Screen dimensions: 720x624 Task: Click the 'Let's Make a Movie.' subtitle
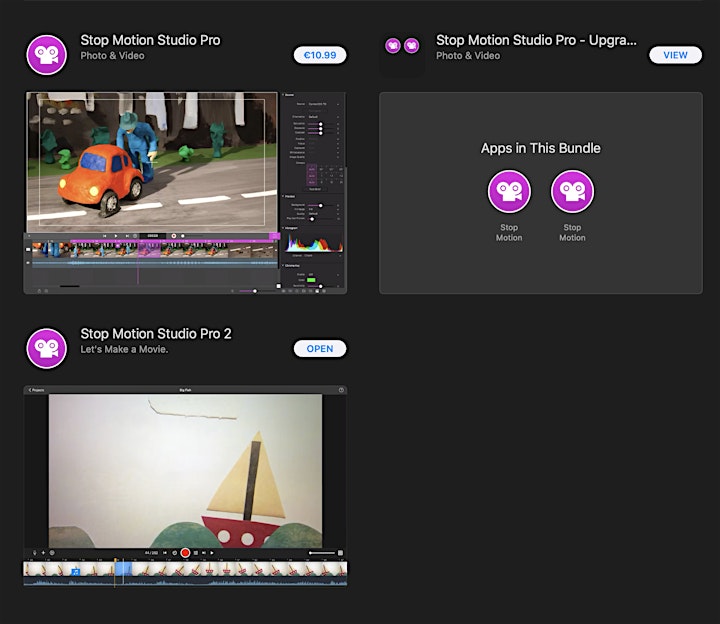[x=124, y=349]
